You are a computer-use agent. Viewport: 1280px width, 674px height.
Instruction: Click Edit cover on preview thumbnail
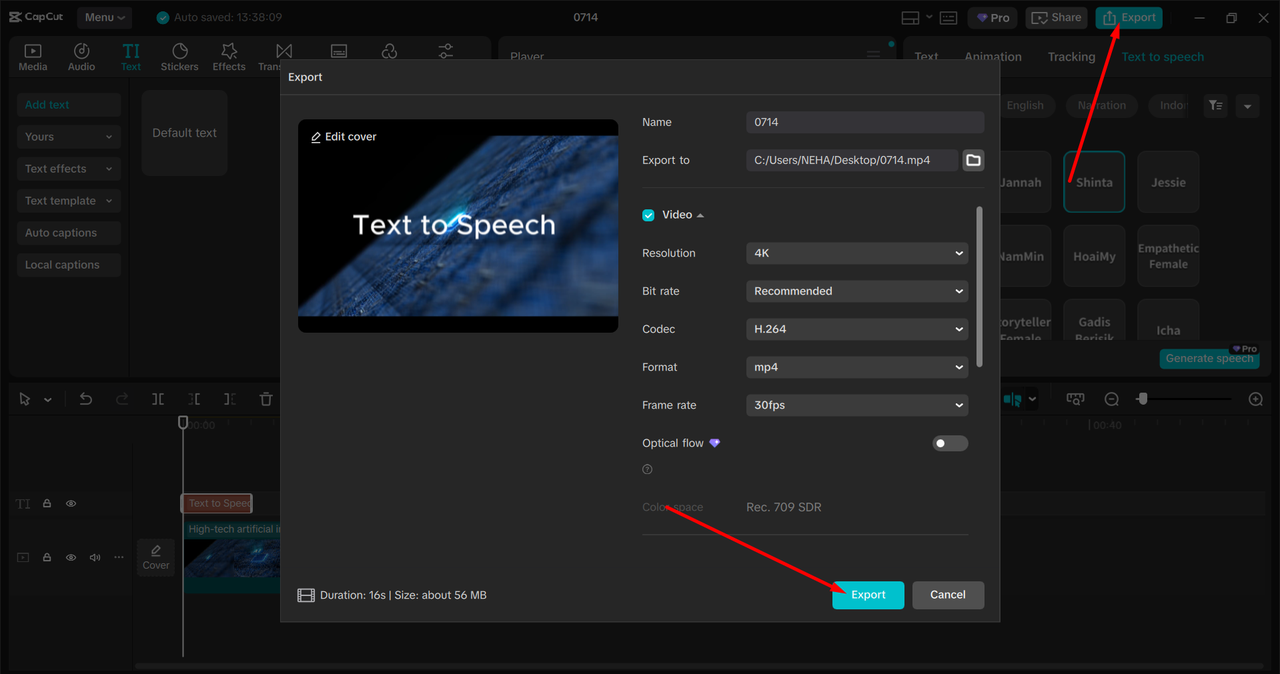click(x=344, y=137)
